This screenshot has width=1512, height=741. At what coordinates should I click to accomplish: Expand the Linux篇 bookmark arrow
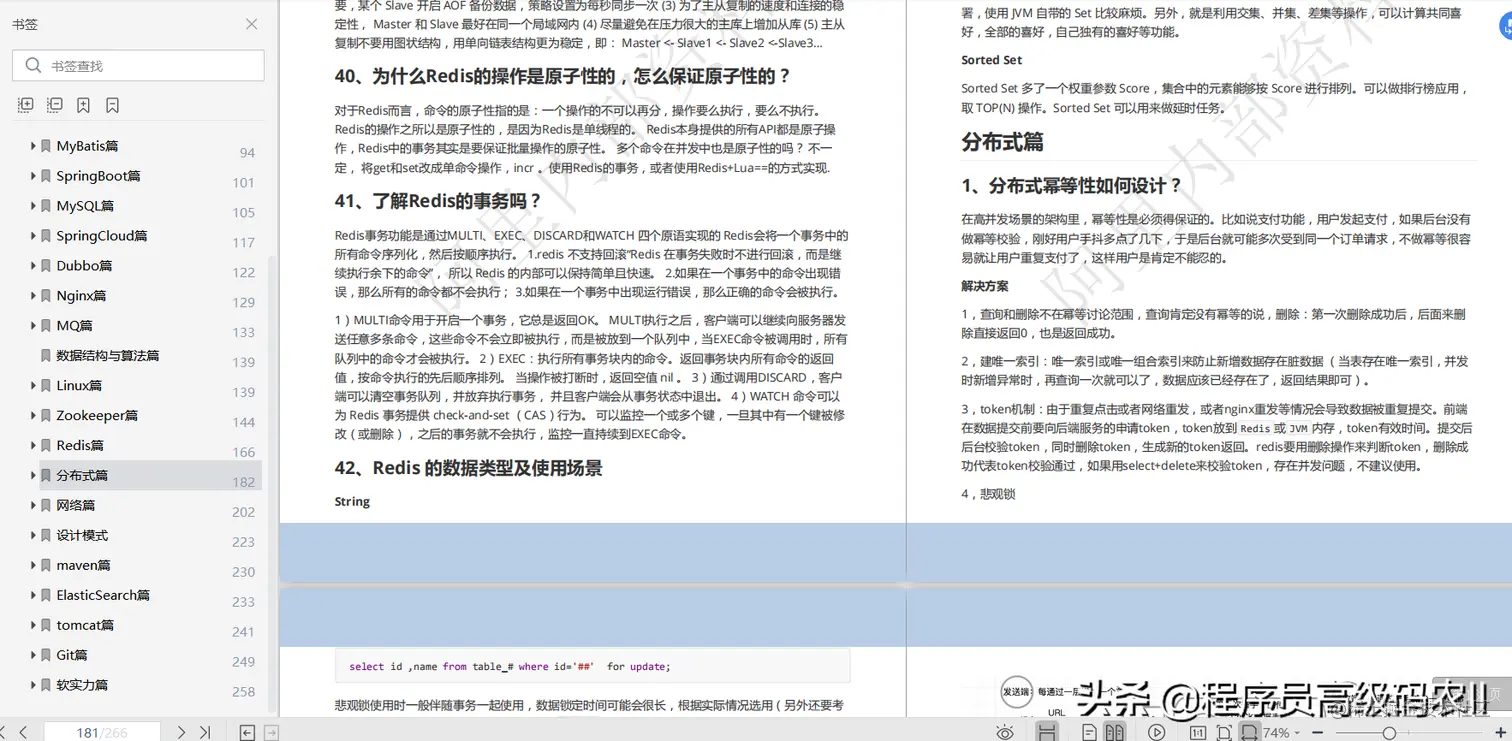click(33, 386)
